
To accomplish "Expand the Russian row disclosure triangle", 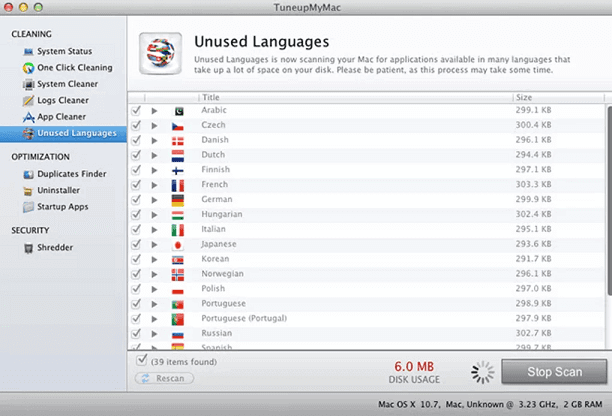I will coord(155,334).
